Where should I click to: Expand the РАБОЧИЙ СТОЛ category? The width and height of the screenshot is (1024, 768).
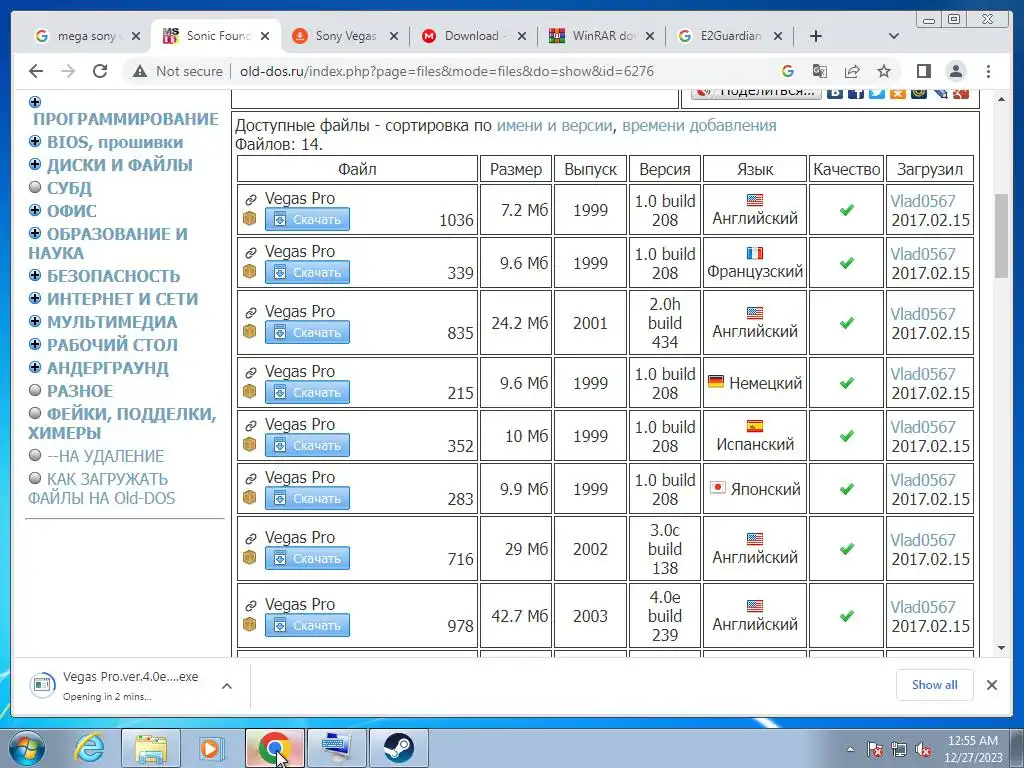(35, 344)
